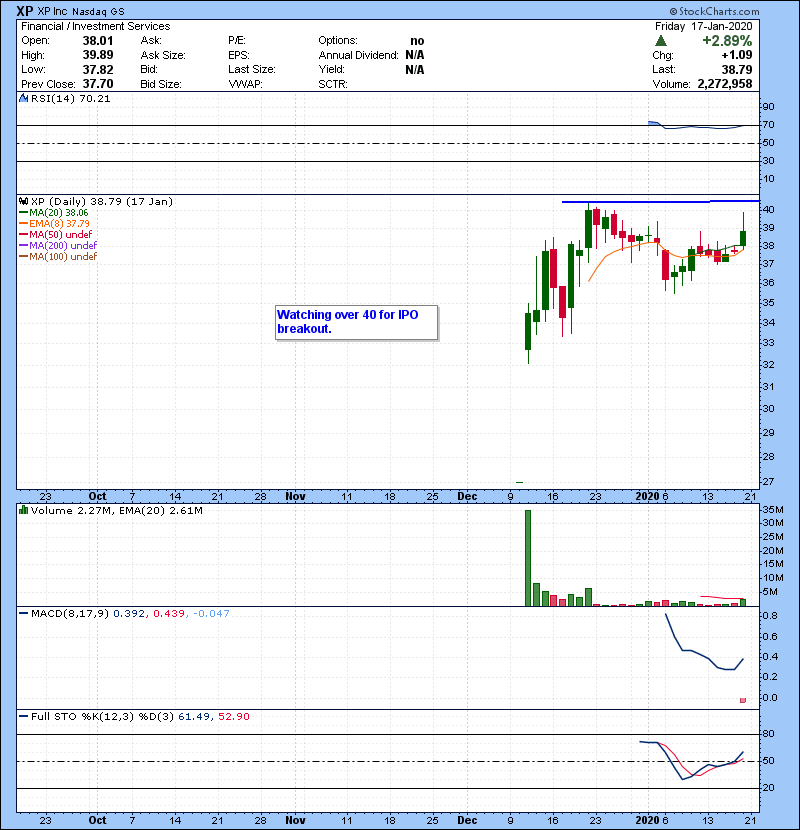Select the Low value 37.82

click(x=98, y=69)
